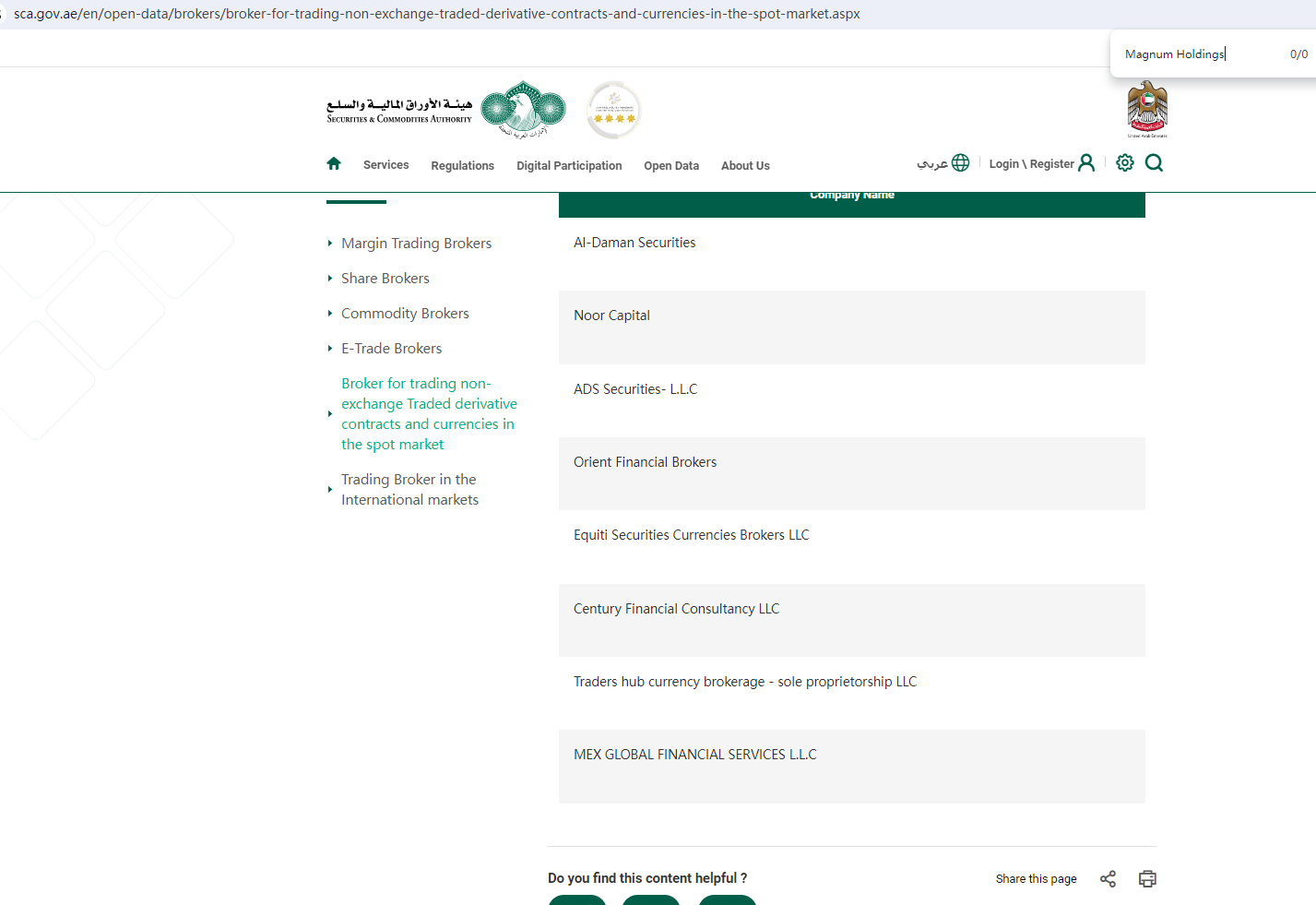Click the four-star rating badge logo
1316x905 pixels.
tap(613, 110)
